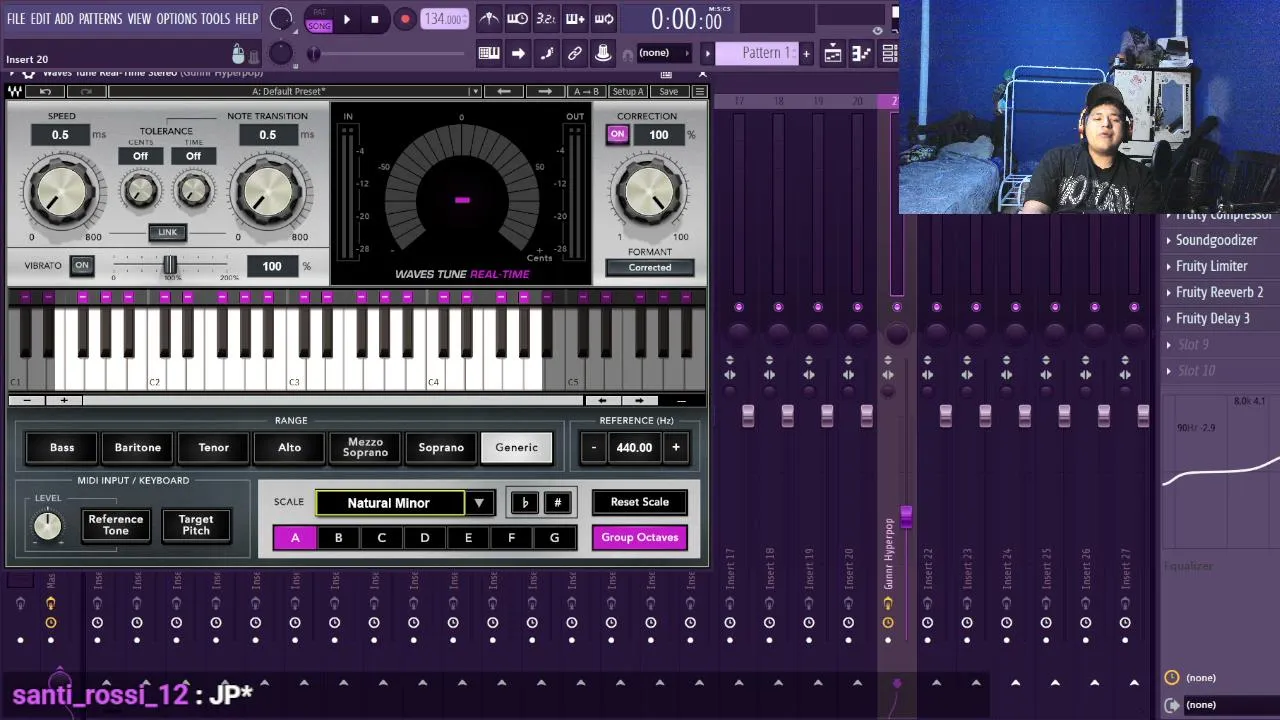
Task: Open the Options menu
Action: point(177,19)
